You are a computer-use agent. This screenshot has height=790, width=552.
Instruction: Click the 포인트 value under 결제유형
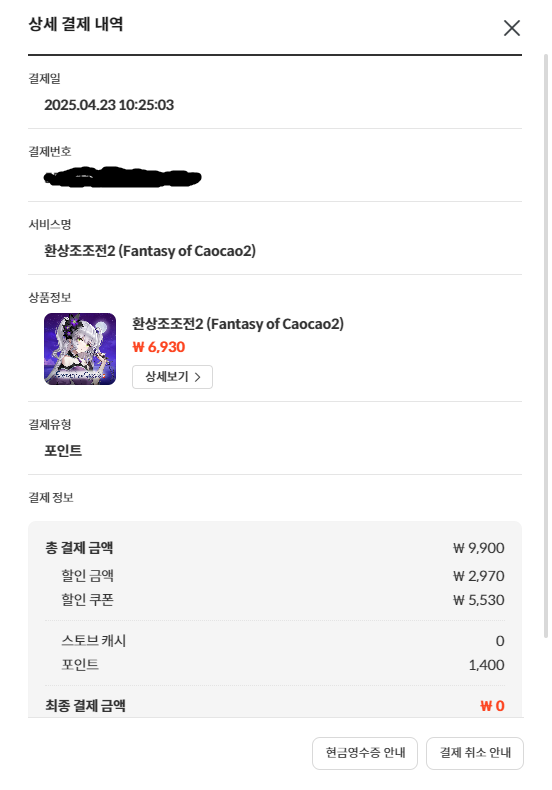(x=63, y=450)
